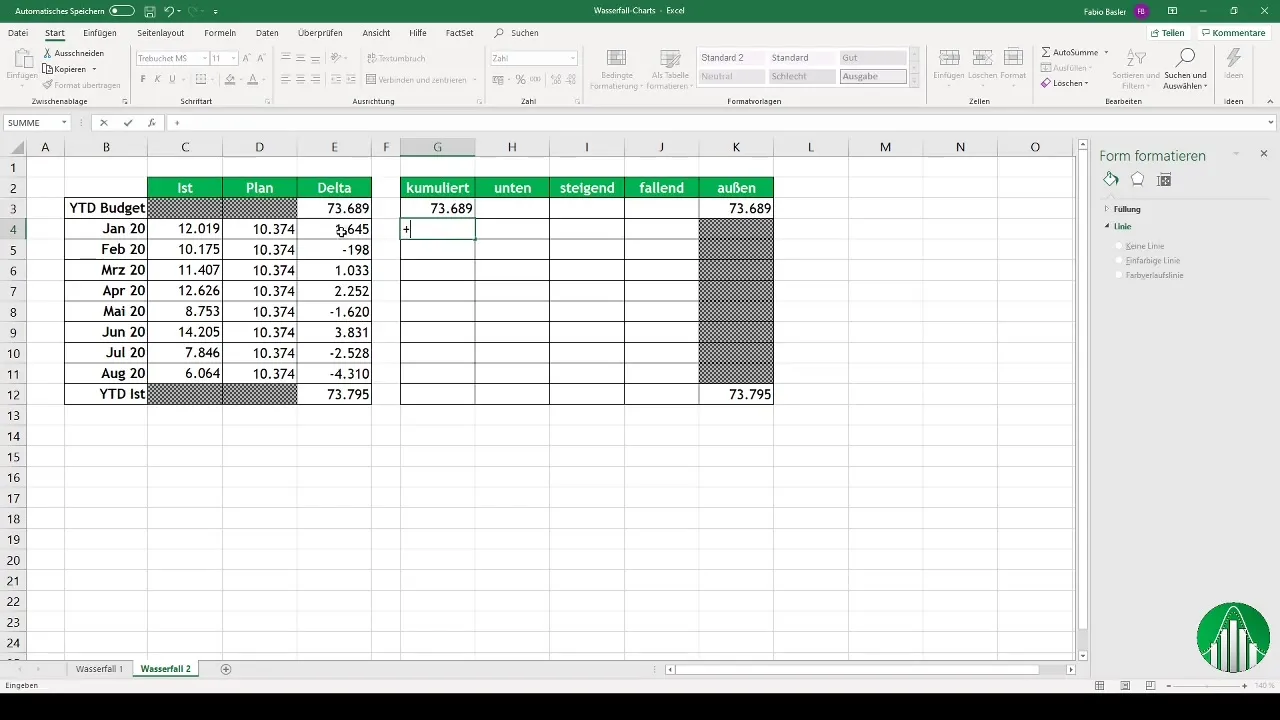The image size is (1280, 720).
Task: Click the Textumbruch button
Action: [x=396, y=58]
